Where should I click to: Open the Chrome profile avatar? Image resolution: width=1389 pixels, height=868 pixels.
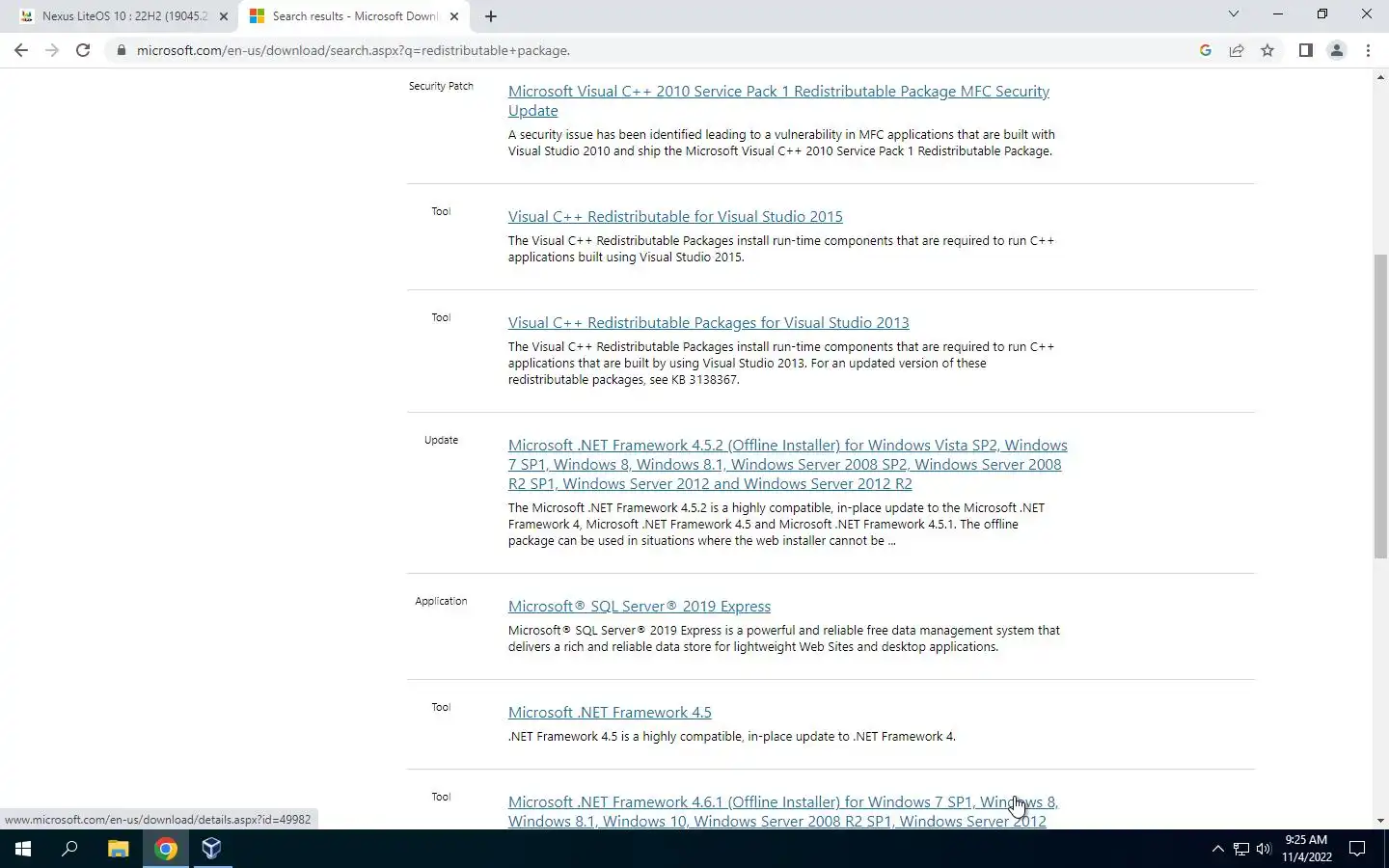(1337, 50)
